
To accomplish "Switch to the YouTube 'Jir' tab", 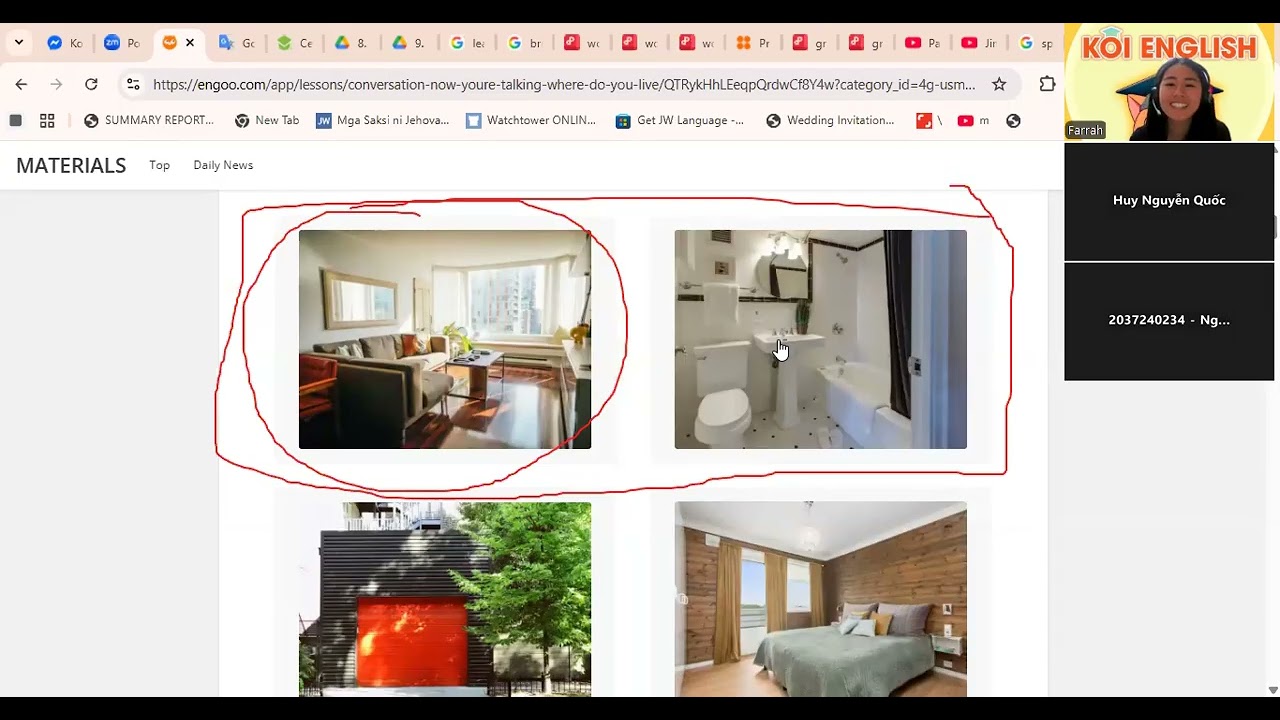I will pyautogui.click(x=979, y=43).
